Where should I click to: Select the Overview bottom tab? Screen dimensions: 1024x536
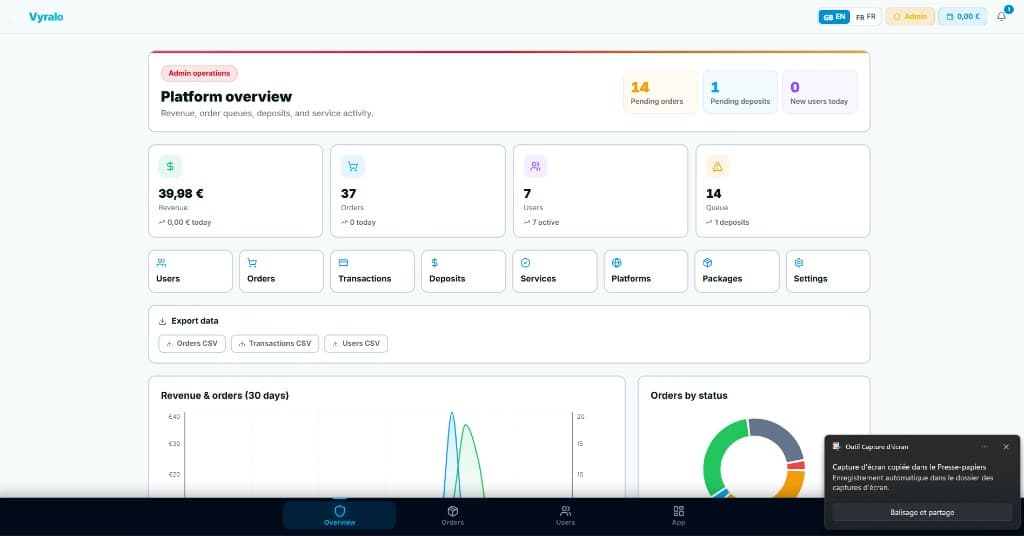click(x=340, y=515)
